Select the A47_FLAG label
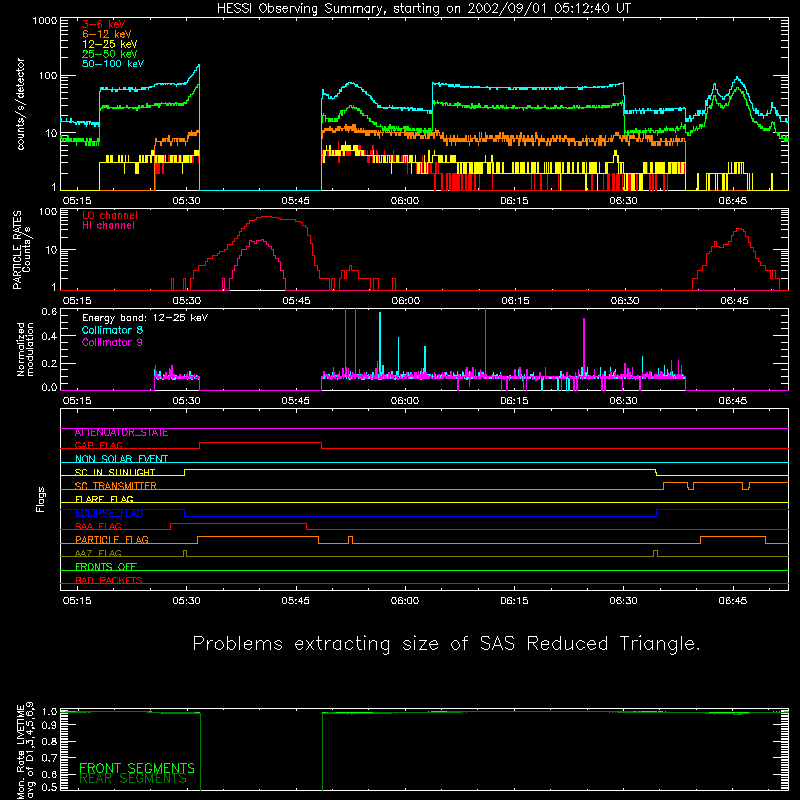 tap(98, 554)
